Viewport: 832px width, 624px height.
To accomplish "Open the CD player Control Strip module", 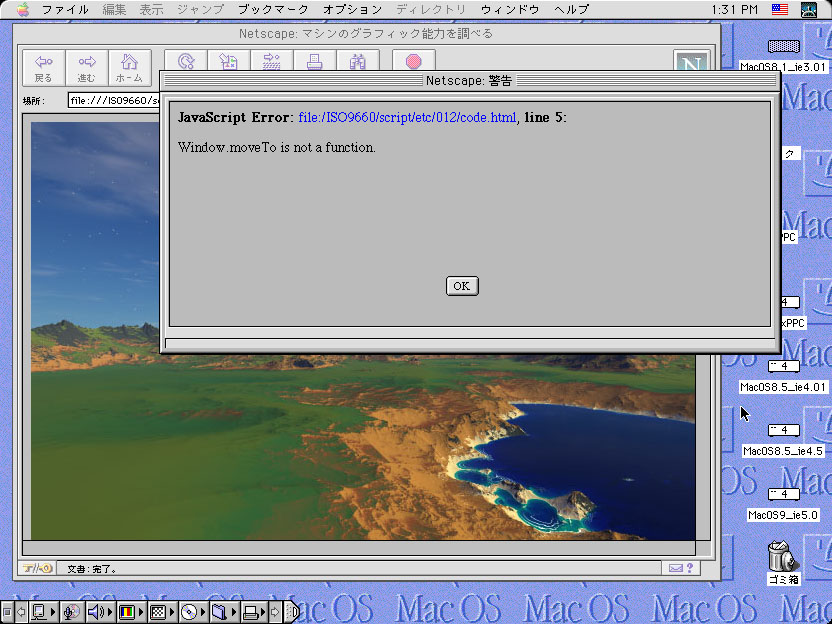I will tap(193, 612).
